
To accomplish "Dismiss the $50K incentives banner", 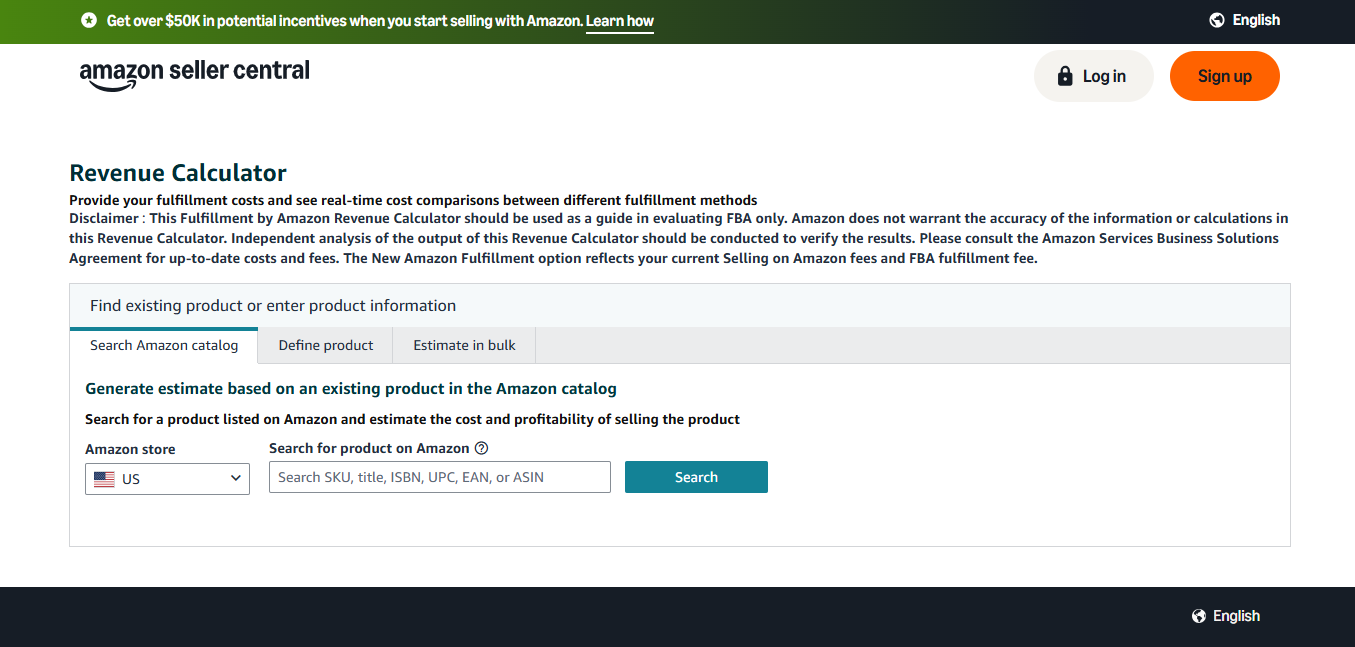I will [x=88, y=19].
